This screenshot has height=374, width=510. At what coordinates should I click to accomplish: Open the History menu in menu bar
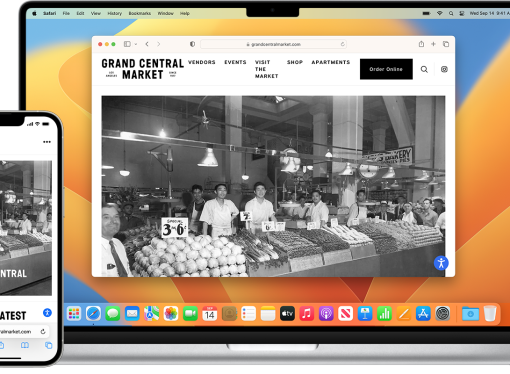point(115,13)
